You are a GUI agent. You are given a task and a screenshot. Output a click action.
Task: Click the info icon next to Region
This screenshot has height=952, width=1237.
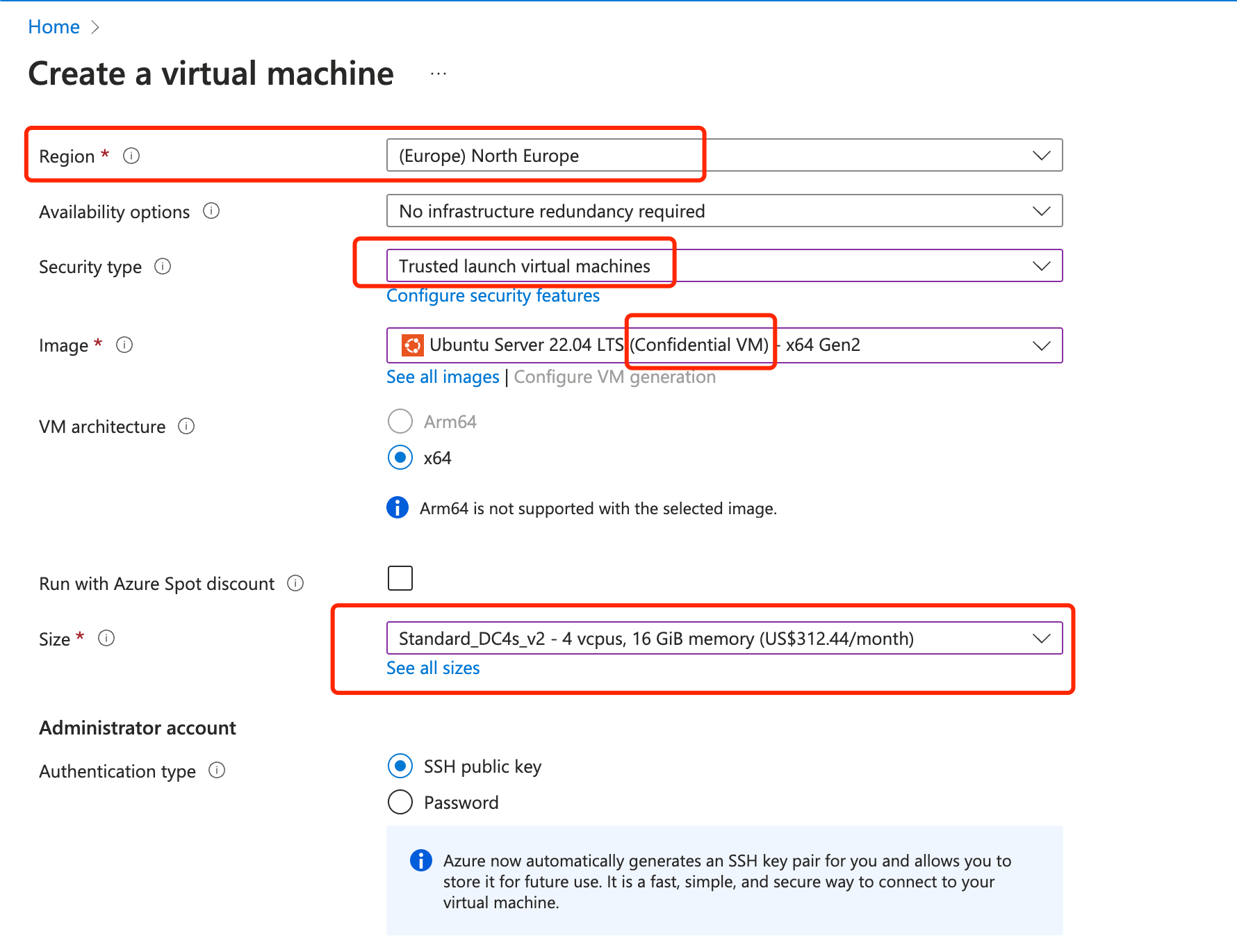131,156
